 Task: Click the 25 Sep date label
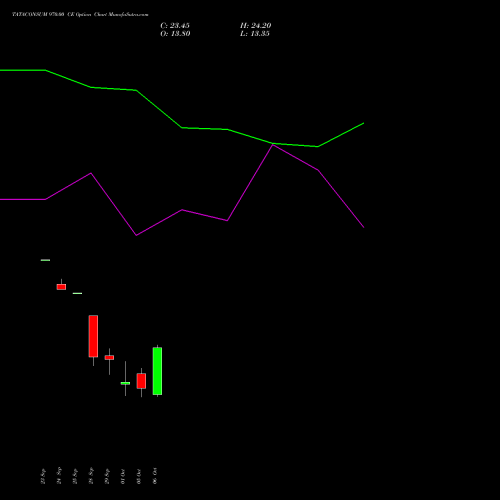75,476
